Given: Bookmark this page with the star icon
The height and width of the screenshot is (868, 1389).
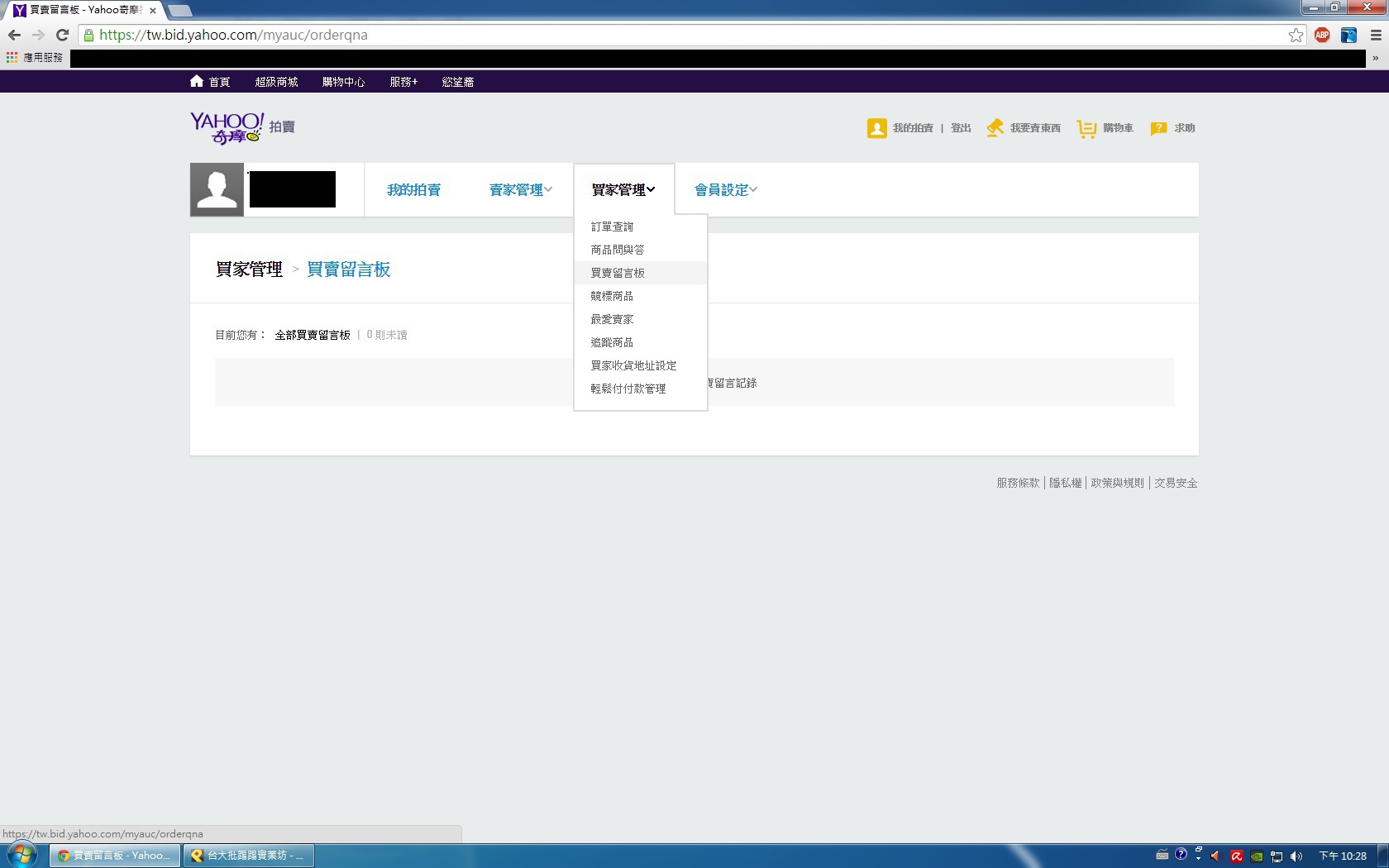Looking at the screenshot, I should pos(1296,35).
